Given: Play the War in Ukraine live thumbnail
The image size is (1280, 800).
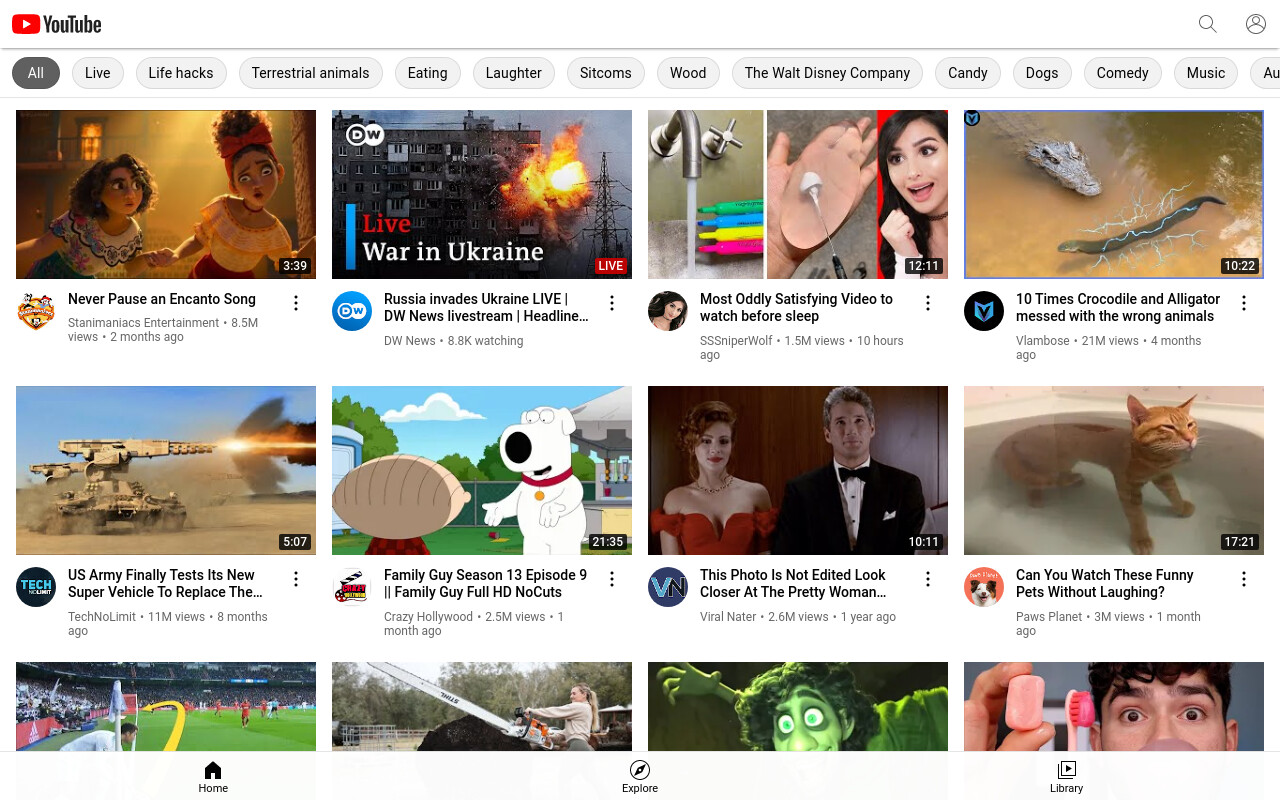Looking at the screenshot, I should point(482,194).
